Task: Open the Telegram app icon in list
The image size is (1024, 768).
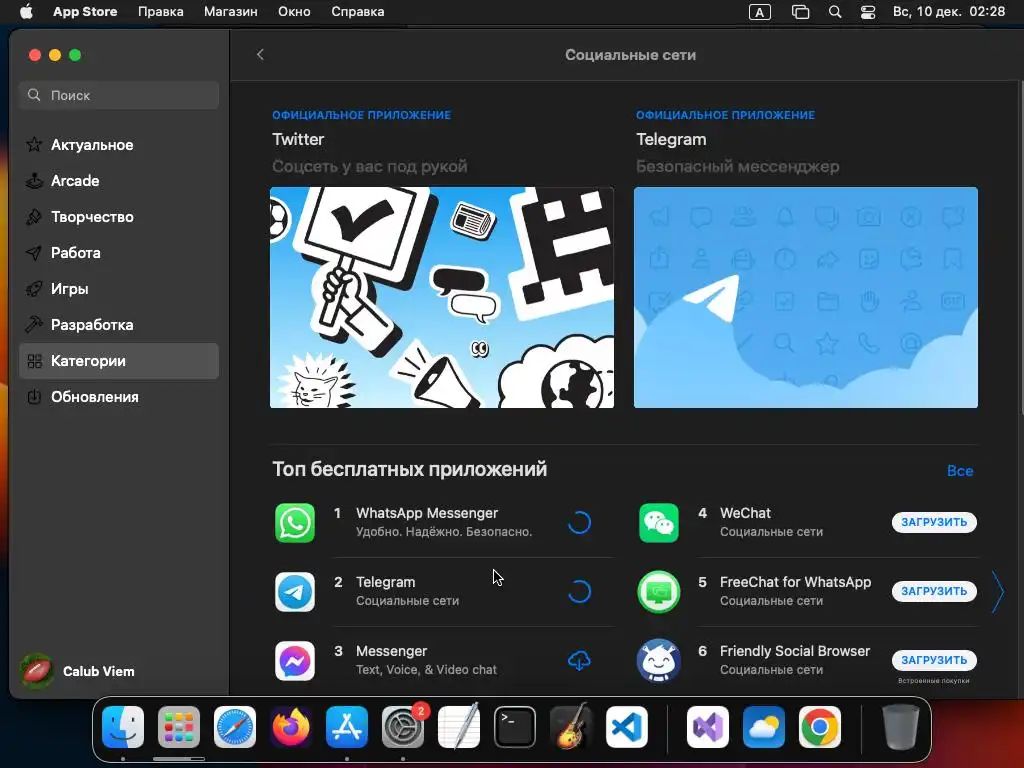Action: coord(295,592)
